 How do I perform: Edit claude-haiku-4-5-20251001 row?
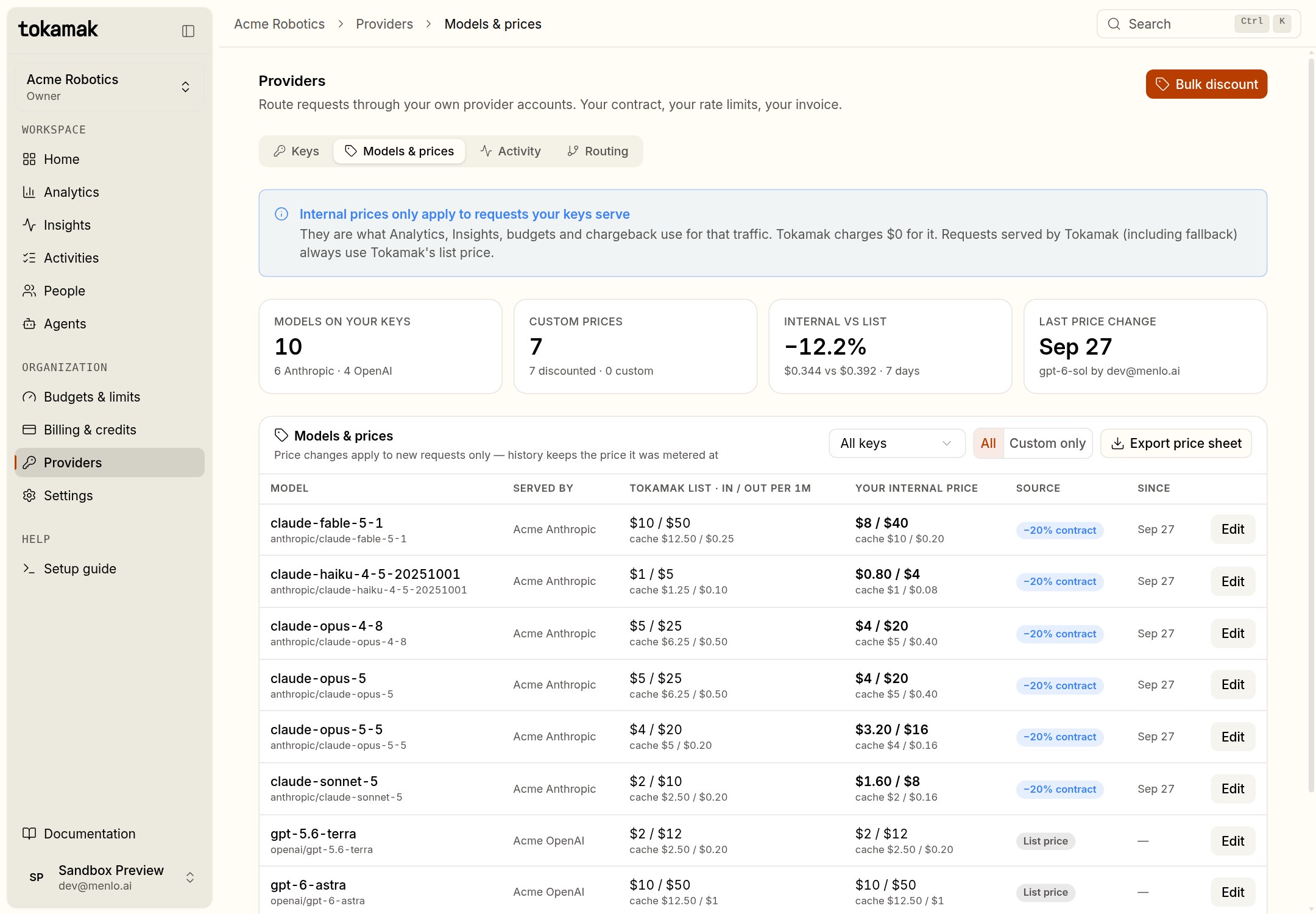[x=1233, y=581]
